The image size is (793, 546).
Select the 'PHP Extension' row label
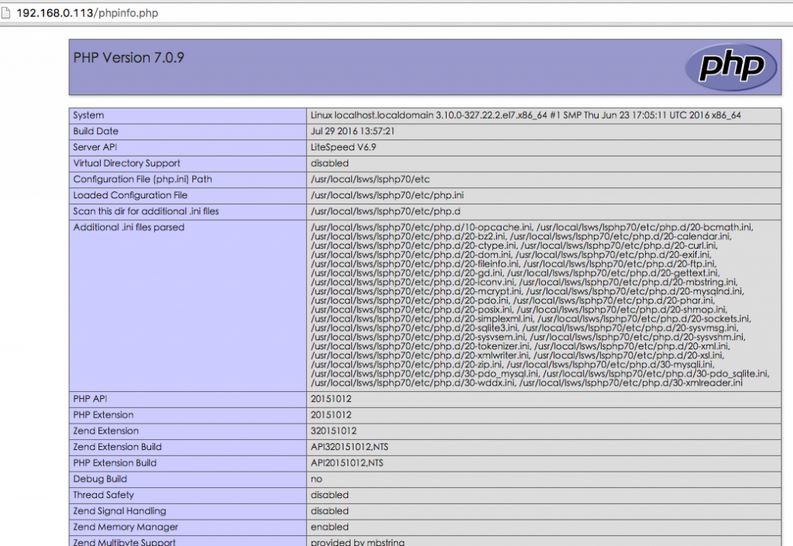click(x=103, y=415)
